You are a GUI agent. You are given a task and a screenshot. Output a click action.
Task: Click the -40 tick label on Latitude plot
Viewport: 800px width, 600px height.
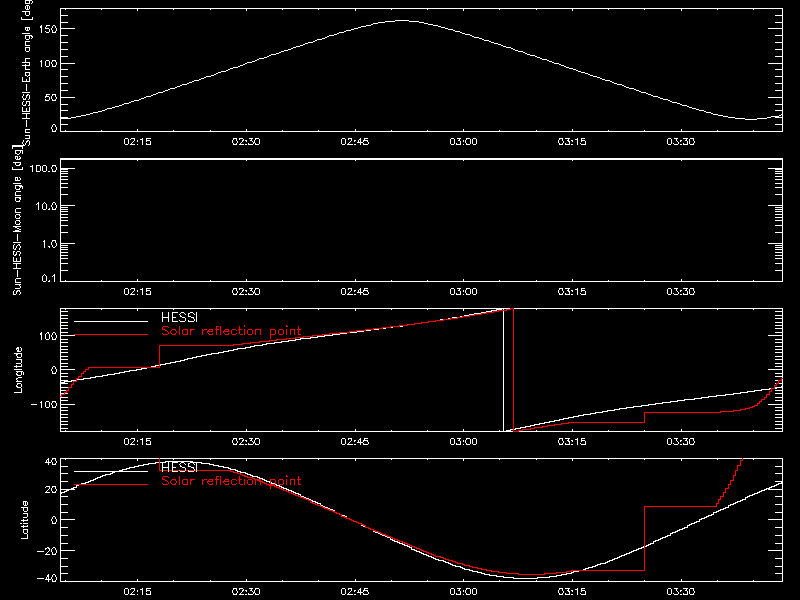(47, 579)
